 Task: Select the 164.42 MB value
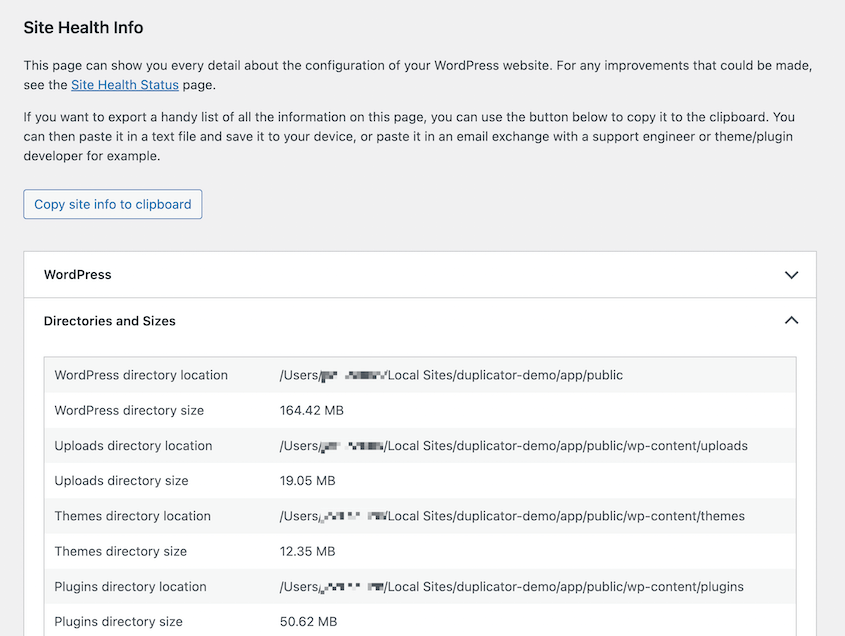(311, 410)
